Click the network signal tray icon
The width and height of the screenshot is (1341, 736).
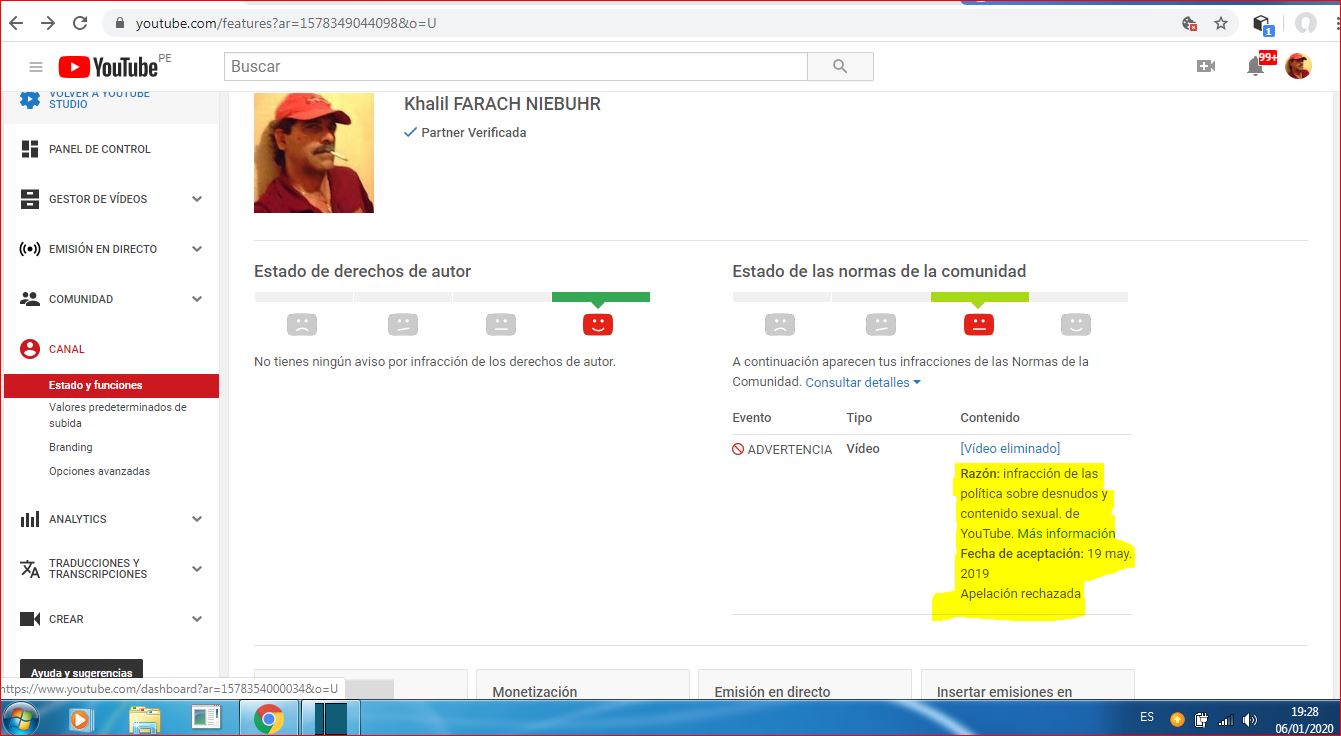[1226, 719]
